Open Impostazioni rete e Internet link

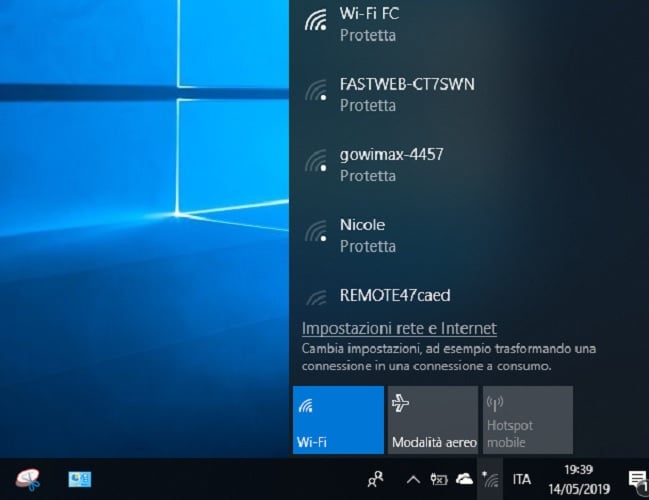click(399, 328)
